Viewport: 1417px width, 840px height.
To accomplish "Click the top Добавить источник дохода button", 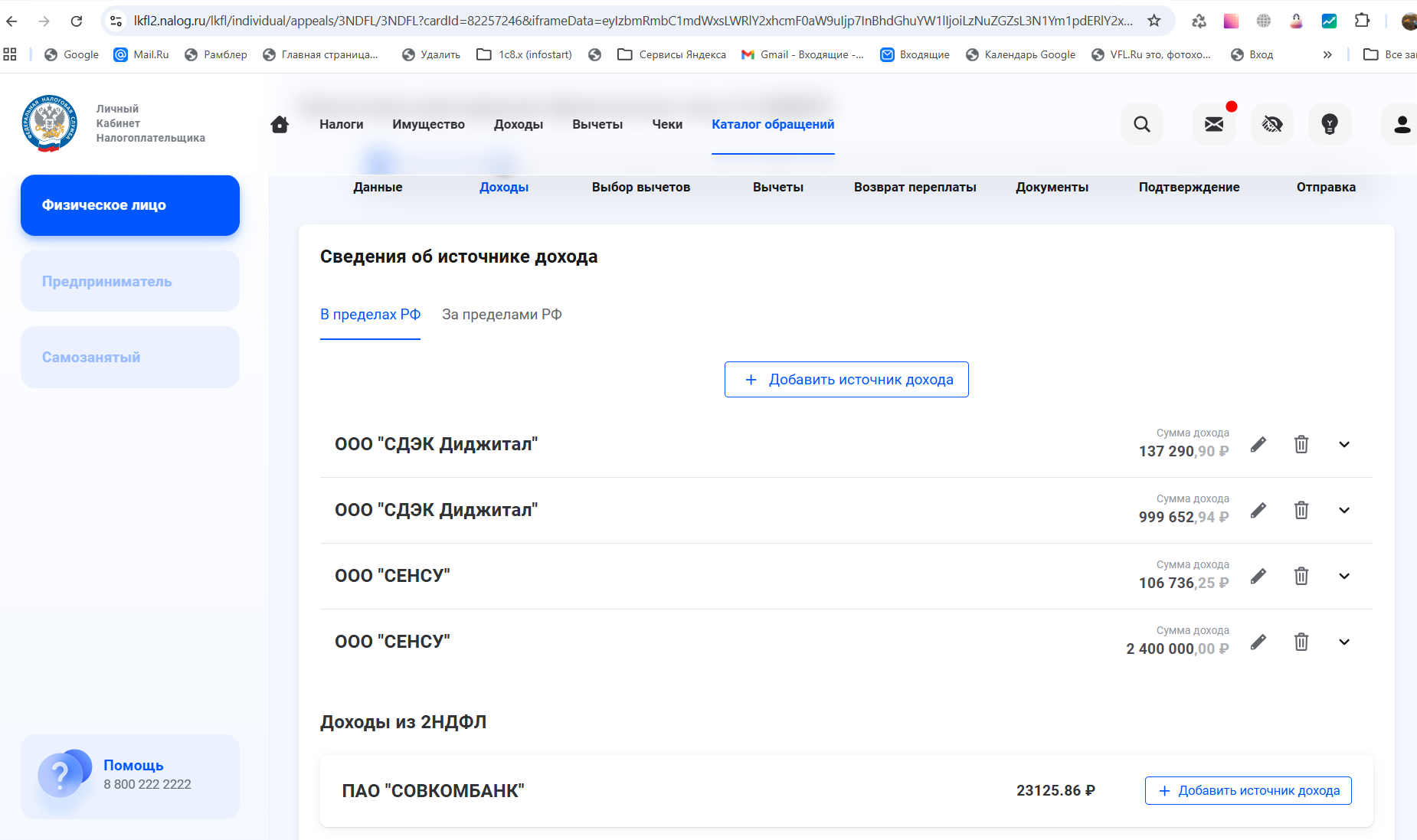I will [846, 380].
